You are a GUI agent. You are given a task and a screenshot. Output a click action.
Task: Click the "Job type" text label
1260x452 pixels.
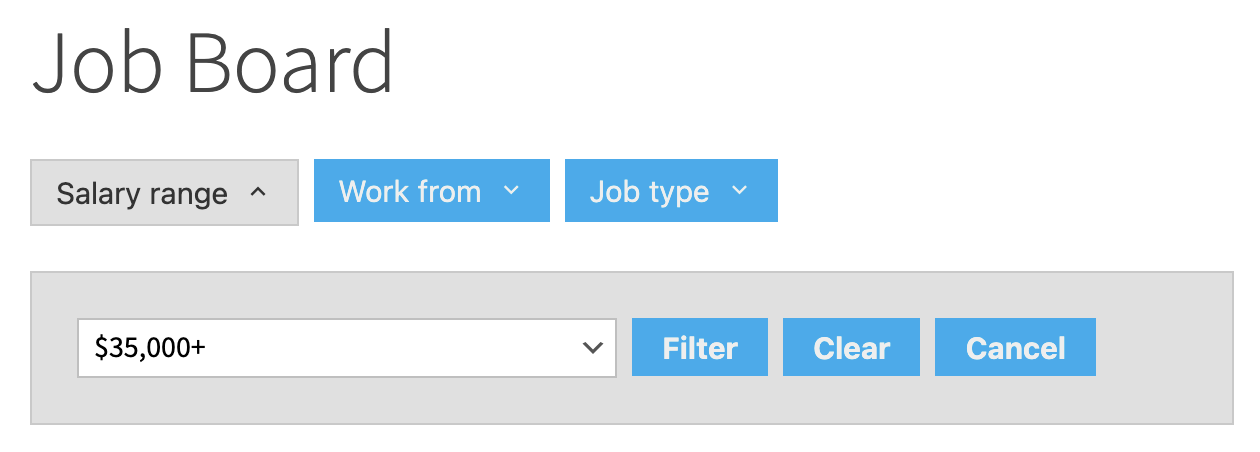(649, 191)
